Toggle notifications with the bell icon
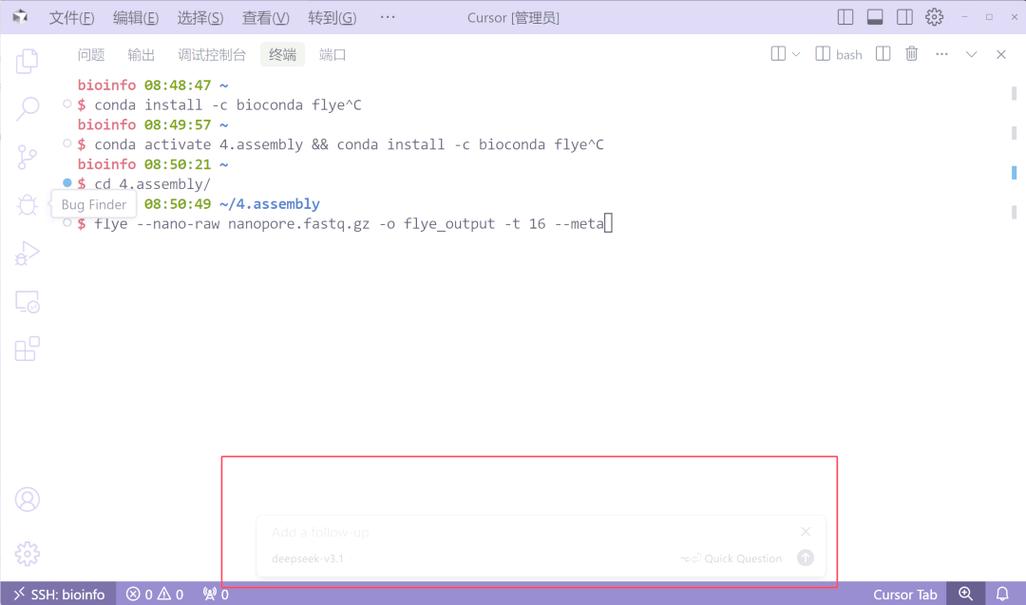The height and width of the screenshot is (605, 1026). coord(1002,594)
